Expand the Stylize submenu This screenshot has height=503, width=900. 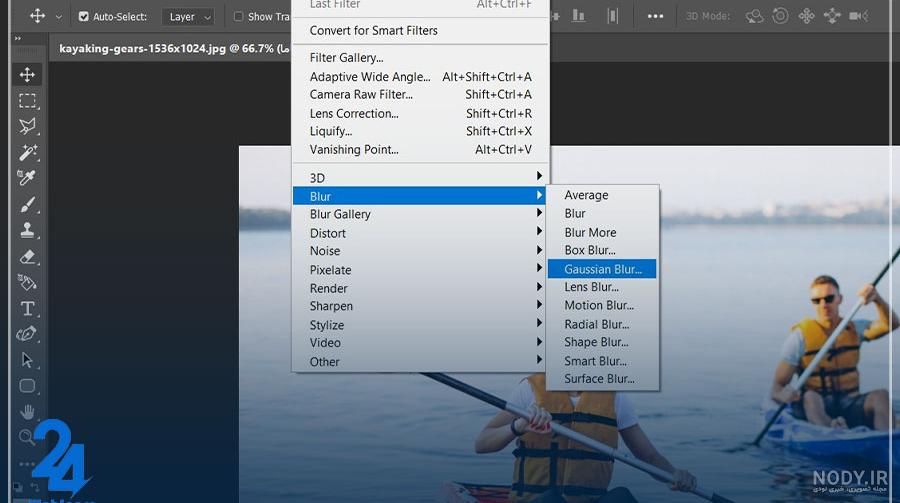click(x=419, y=324)
